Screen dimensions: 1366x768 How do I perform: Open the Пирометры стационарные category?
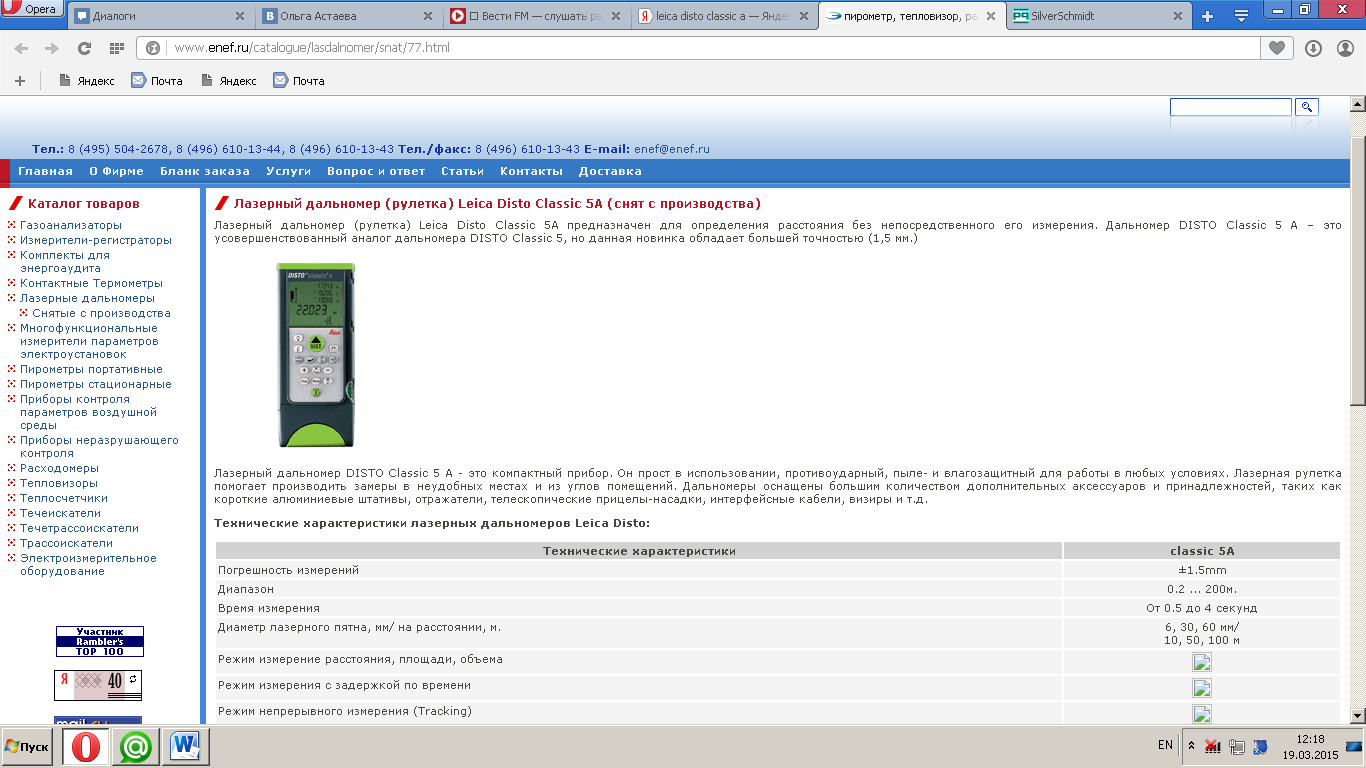tap(96, 384)
